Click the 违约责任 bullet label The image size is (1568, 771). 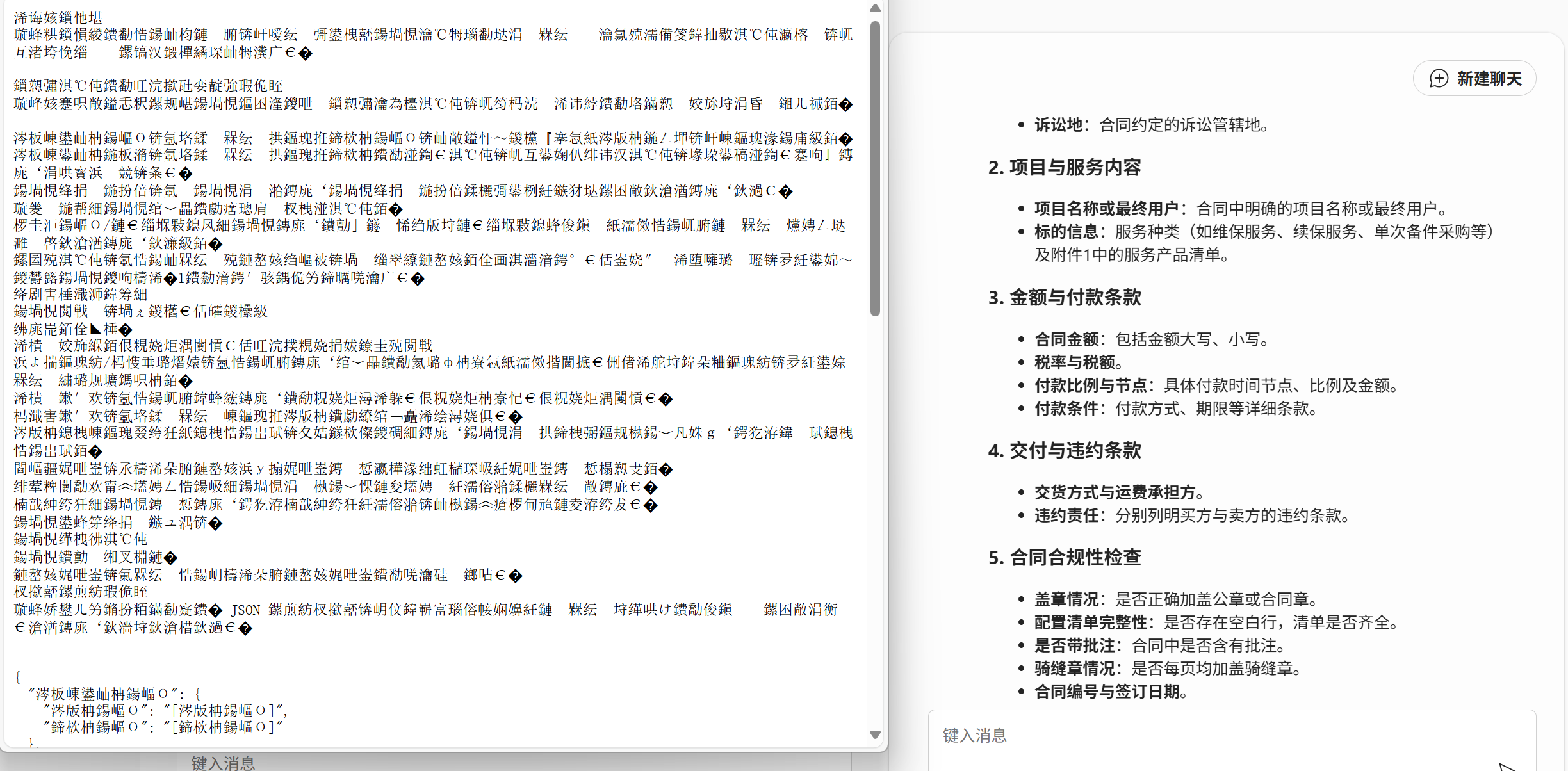(x=1066, y=515)
